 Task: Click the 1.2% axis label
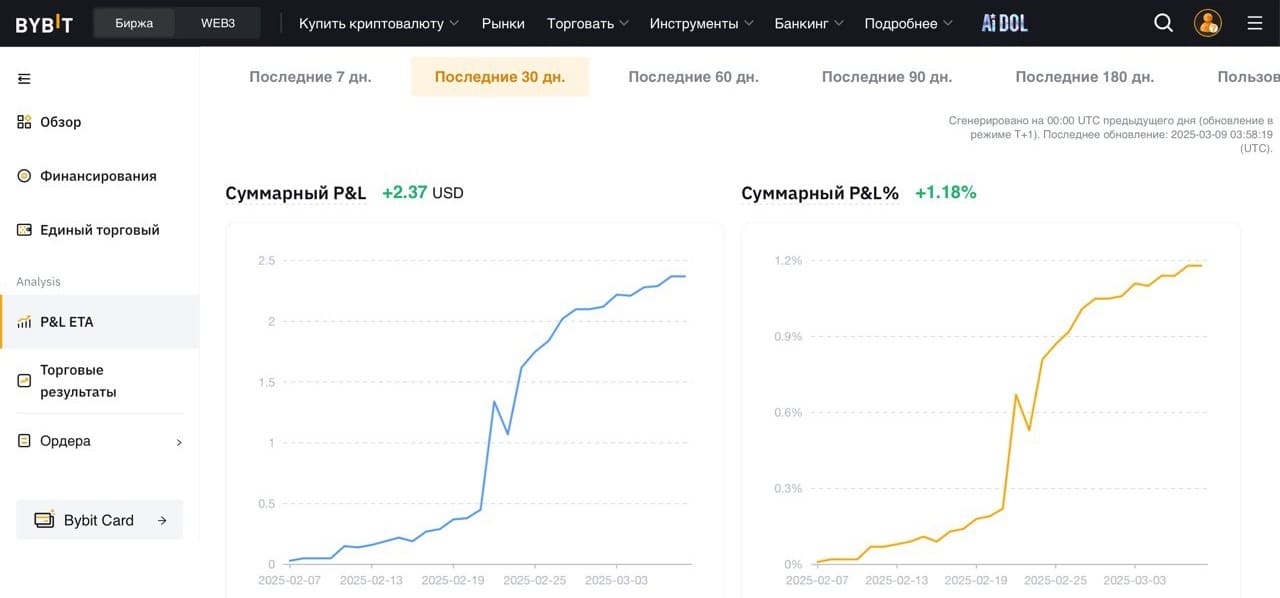coord(788,261)
